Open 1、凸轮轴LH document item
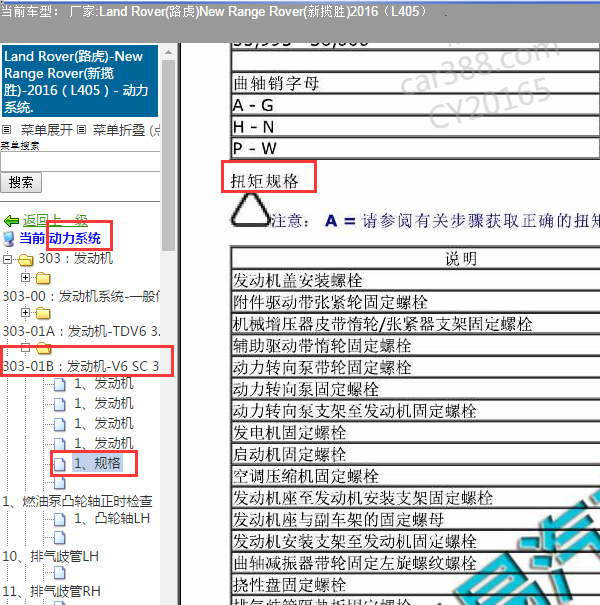 click(x=112, y=518)
